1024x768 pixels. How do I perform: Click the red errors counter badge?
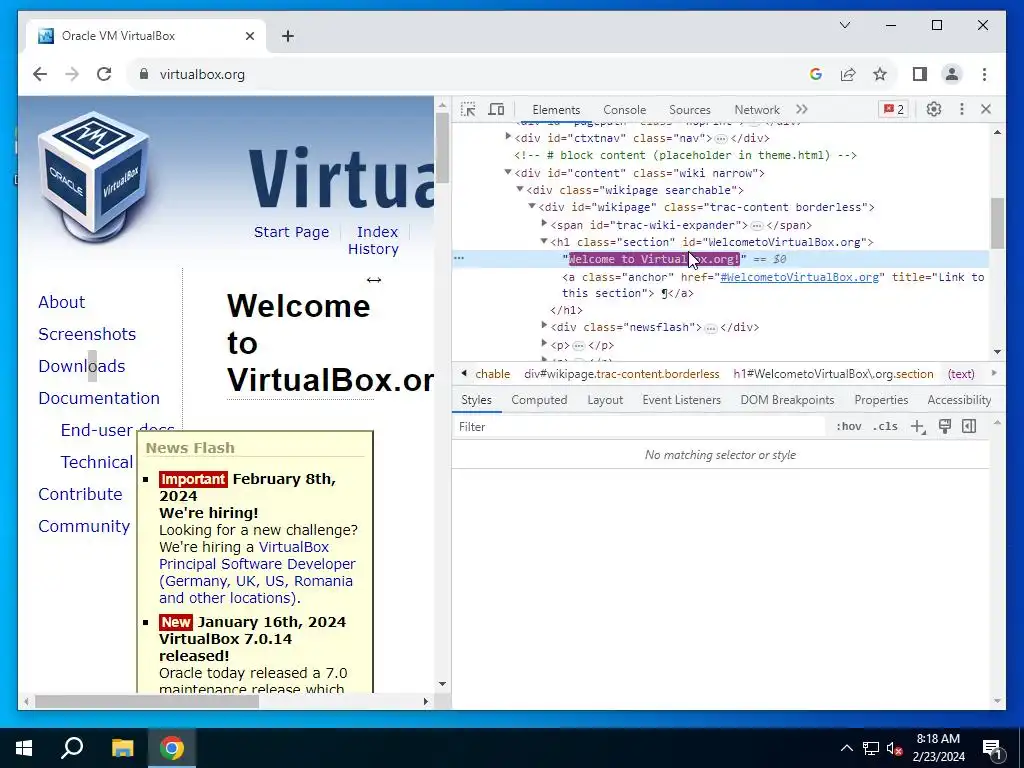click(894, 109)
